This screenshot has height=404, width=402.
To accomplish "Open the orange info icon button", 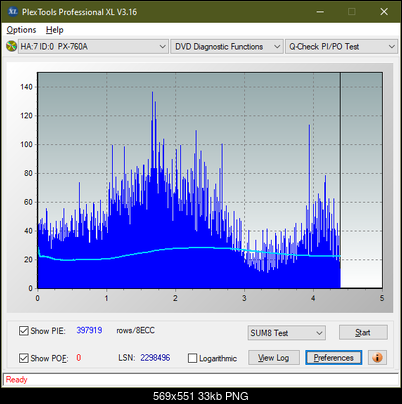I will (x=377, y=358).
